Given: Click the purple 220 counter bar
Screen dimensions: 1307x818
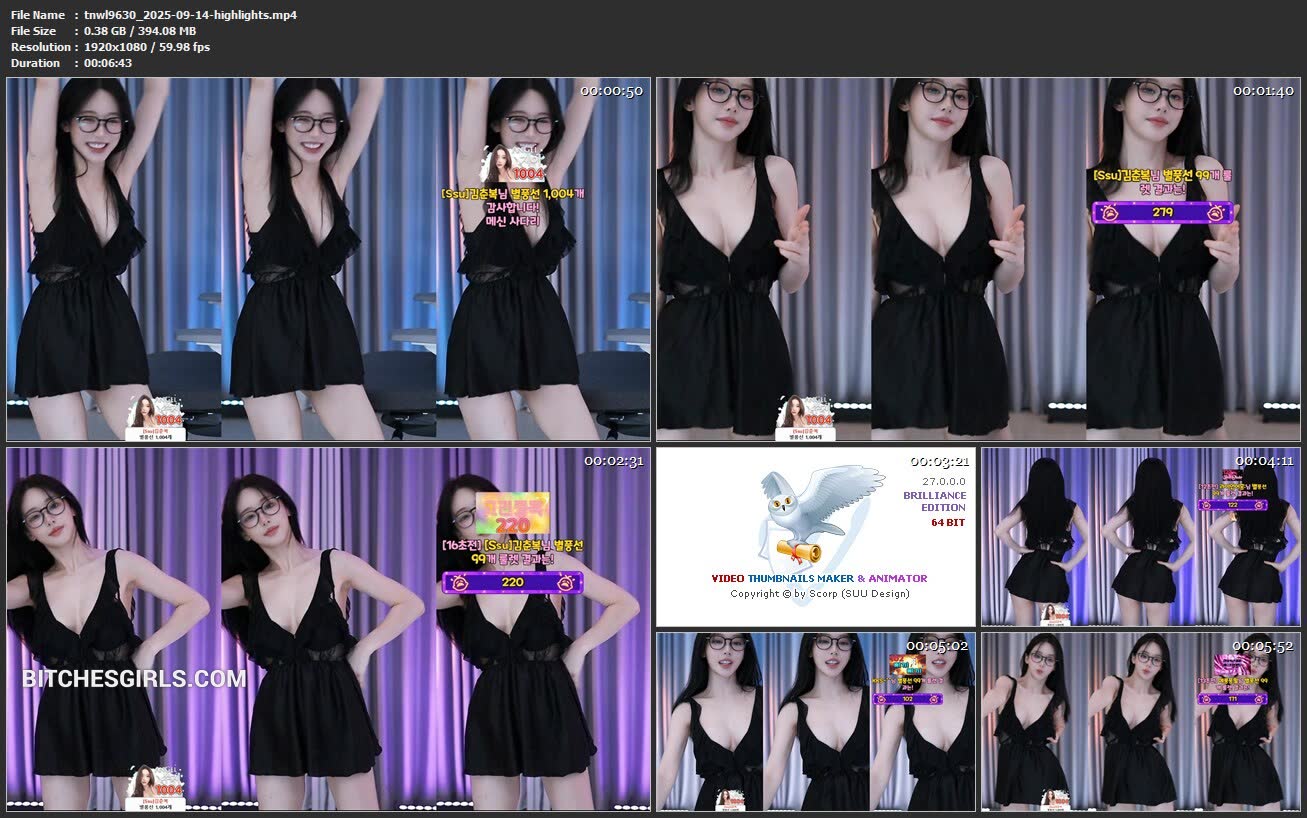Looking at the screenshot, I should (512, 582).
